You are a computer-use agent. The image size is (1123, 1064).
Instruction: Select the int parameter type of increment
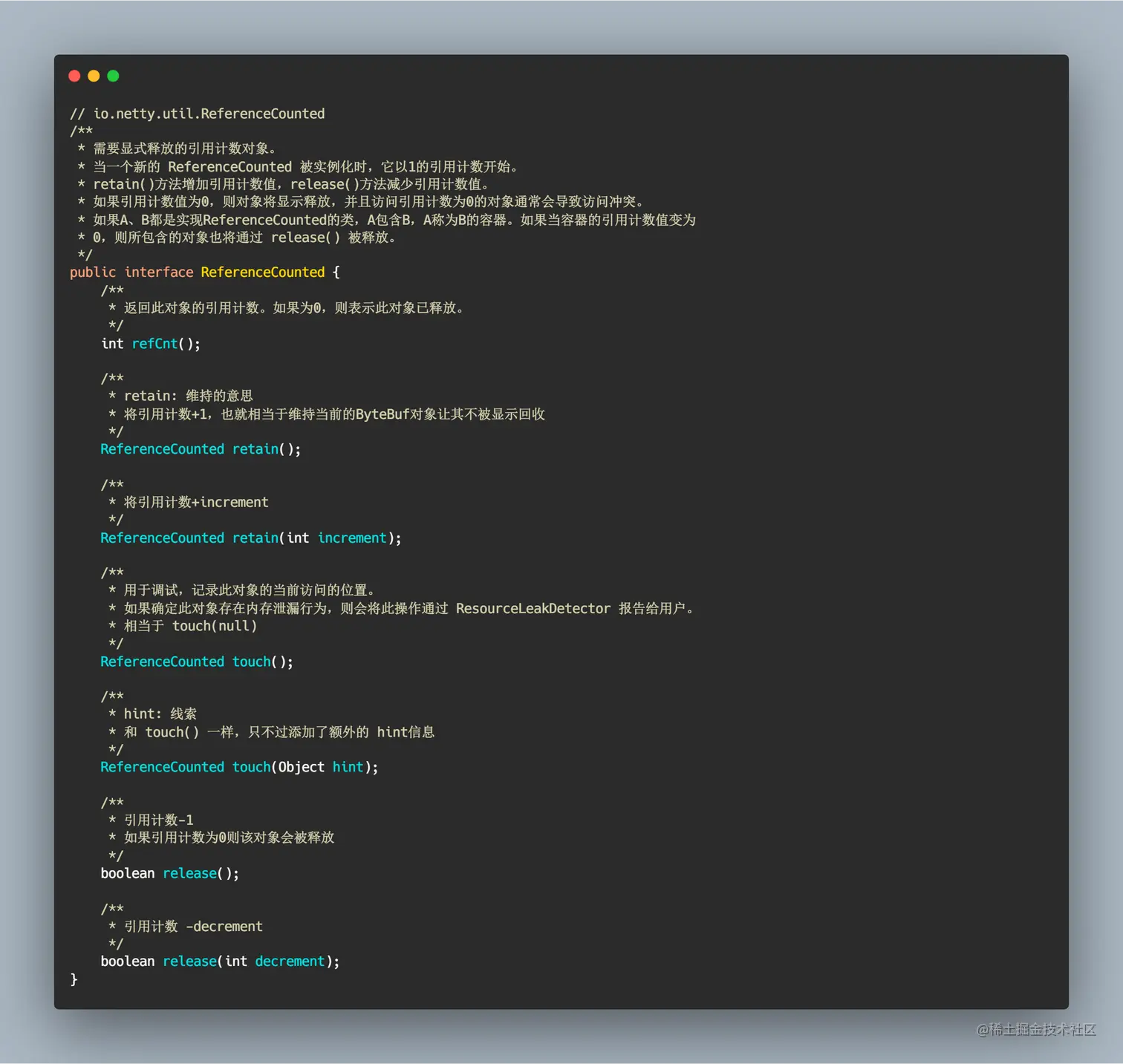pyautogui.click(x=296, y=538)
